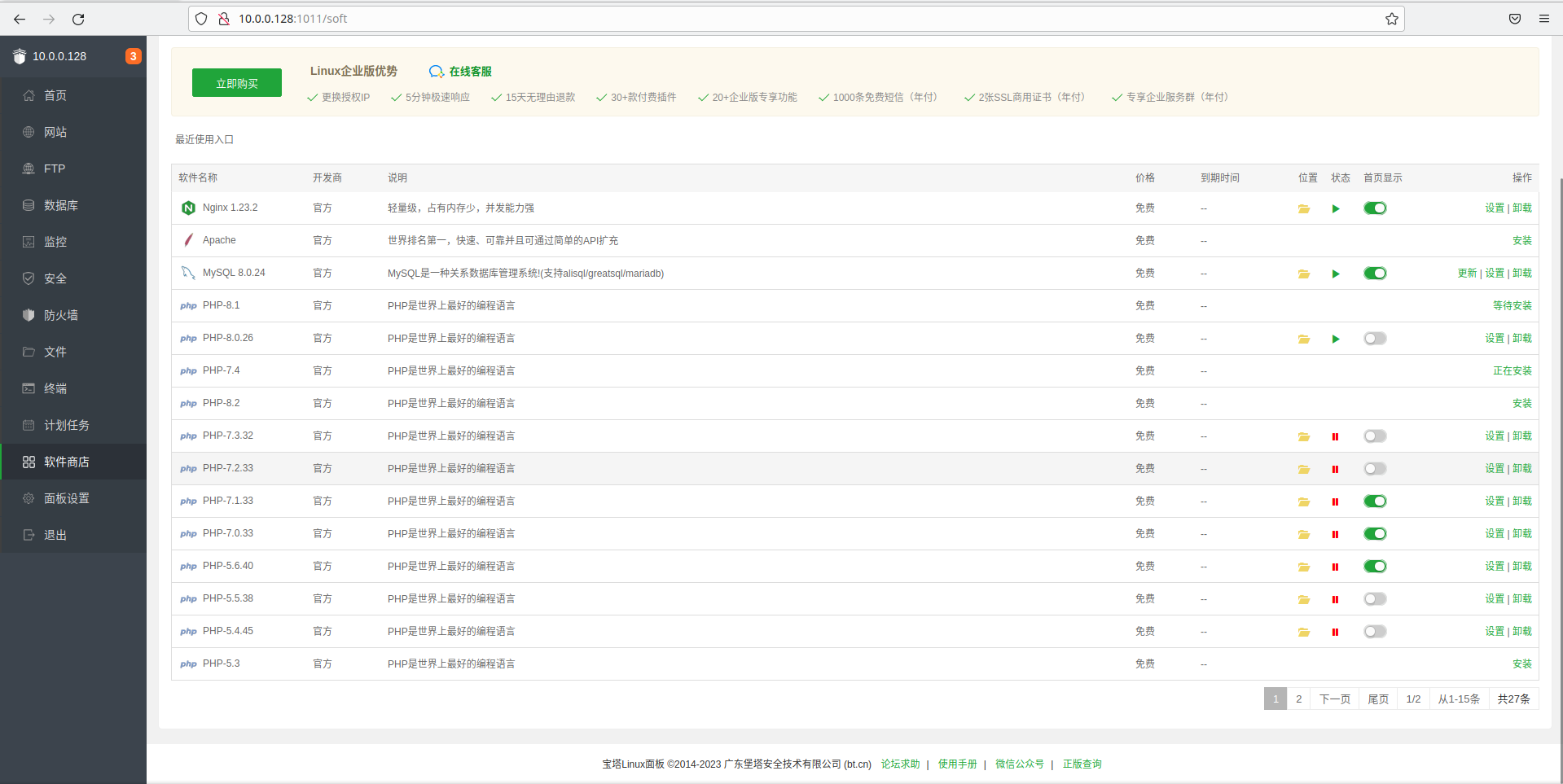
Task: Click the stopped status icon for PHP-7.3.32
Action: coord(1335,436)
